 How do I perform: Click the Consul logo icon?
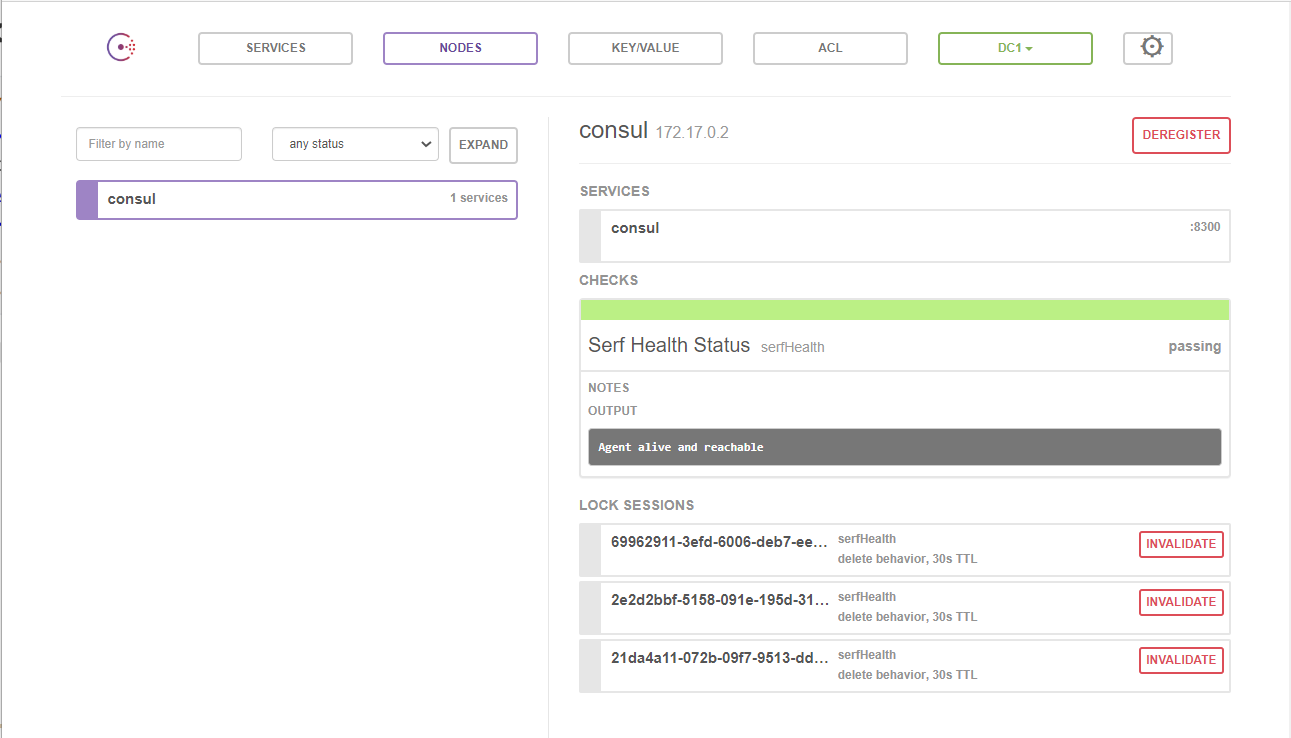[122, 47]
